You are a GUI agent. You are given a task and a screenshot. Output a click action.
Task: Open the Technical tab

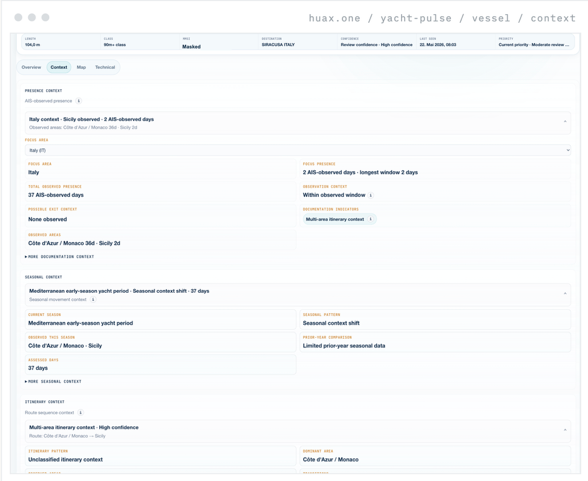point(105,67)
